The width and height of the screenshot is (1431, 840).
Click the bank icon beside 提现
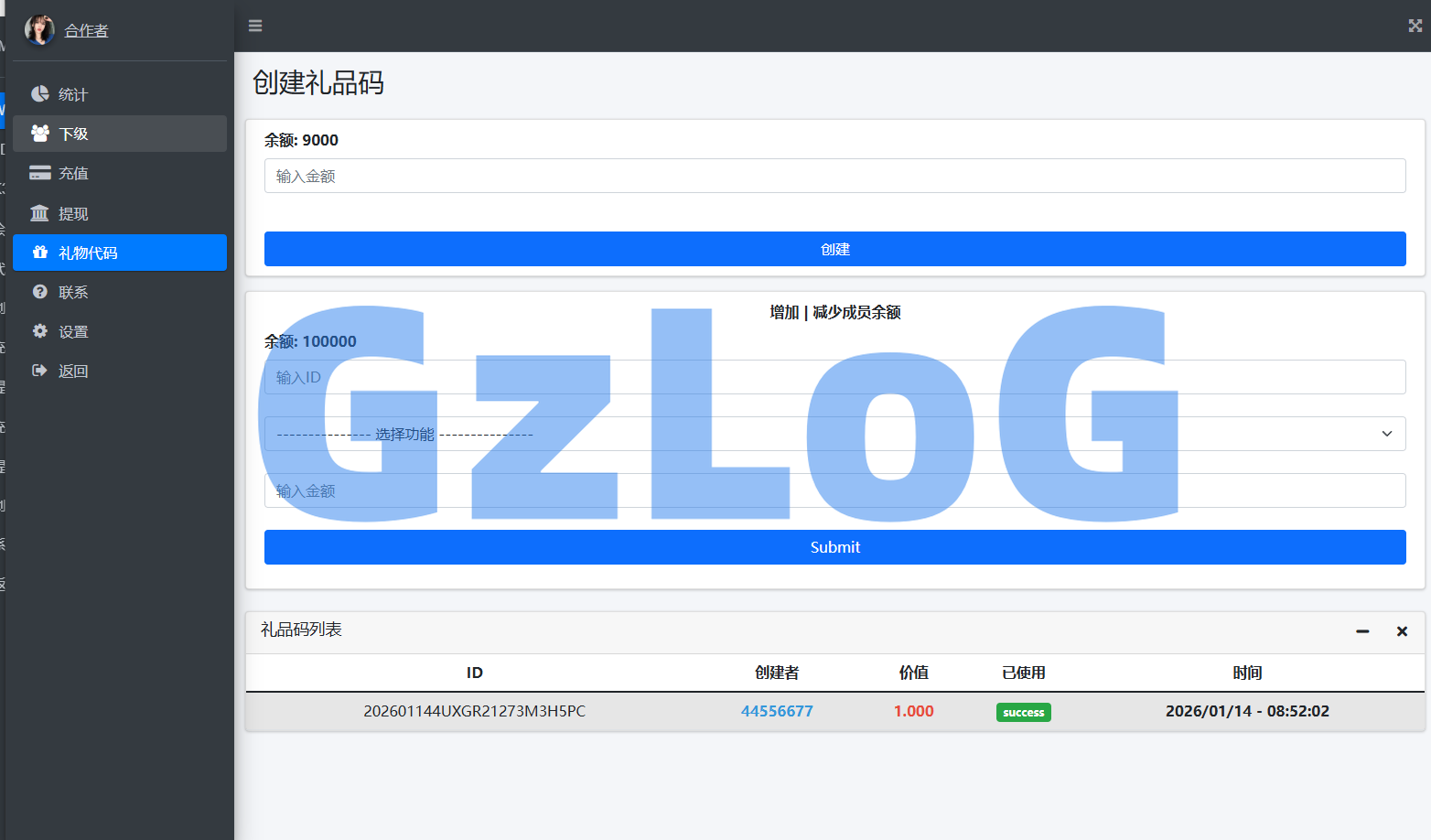coord(40,213)
